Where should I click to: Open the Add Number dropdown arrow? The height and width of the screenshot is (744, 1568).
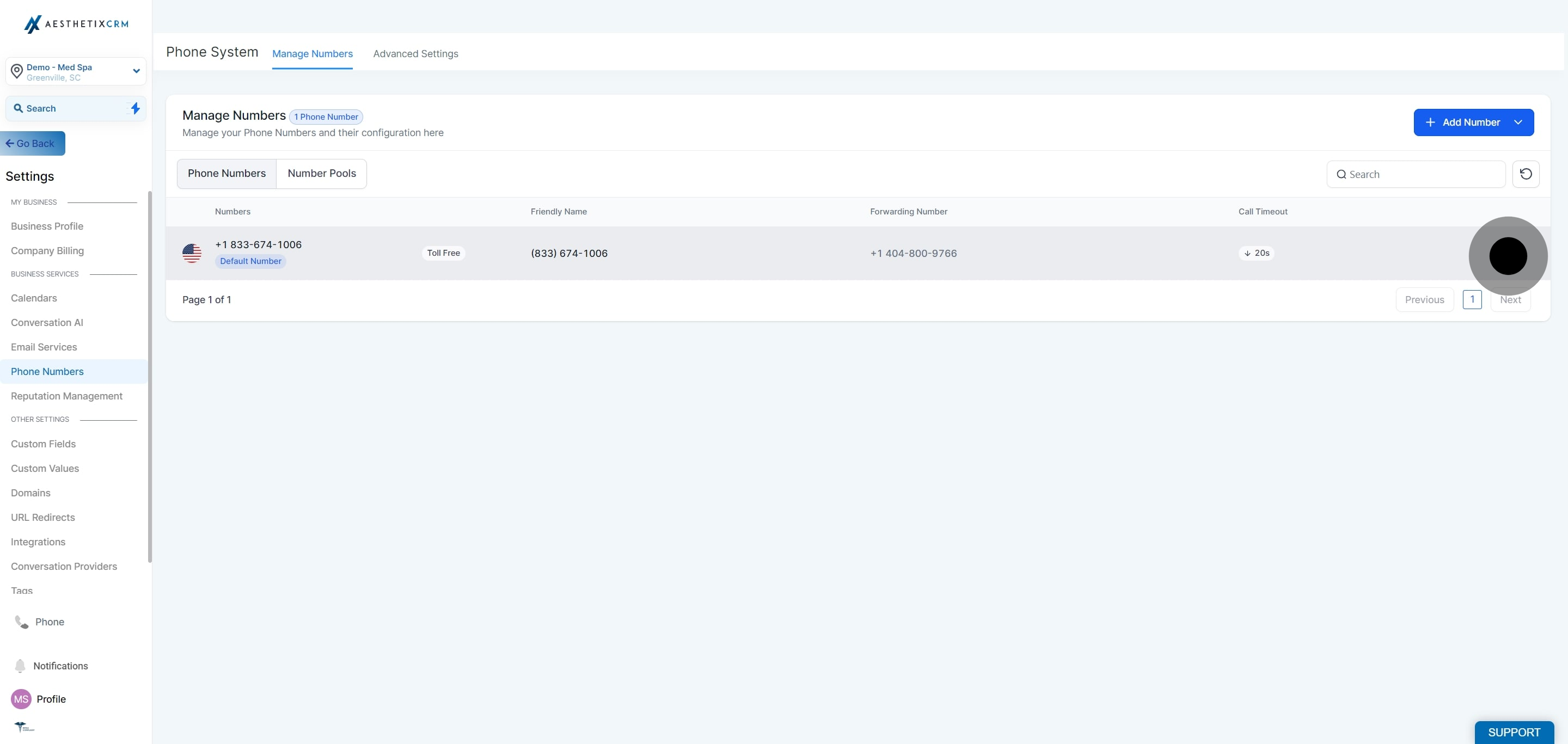pyautogui.click(x=1518, y=122)
